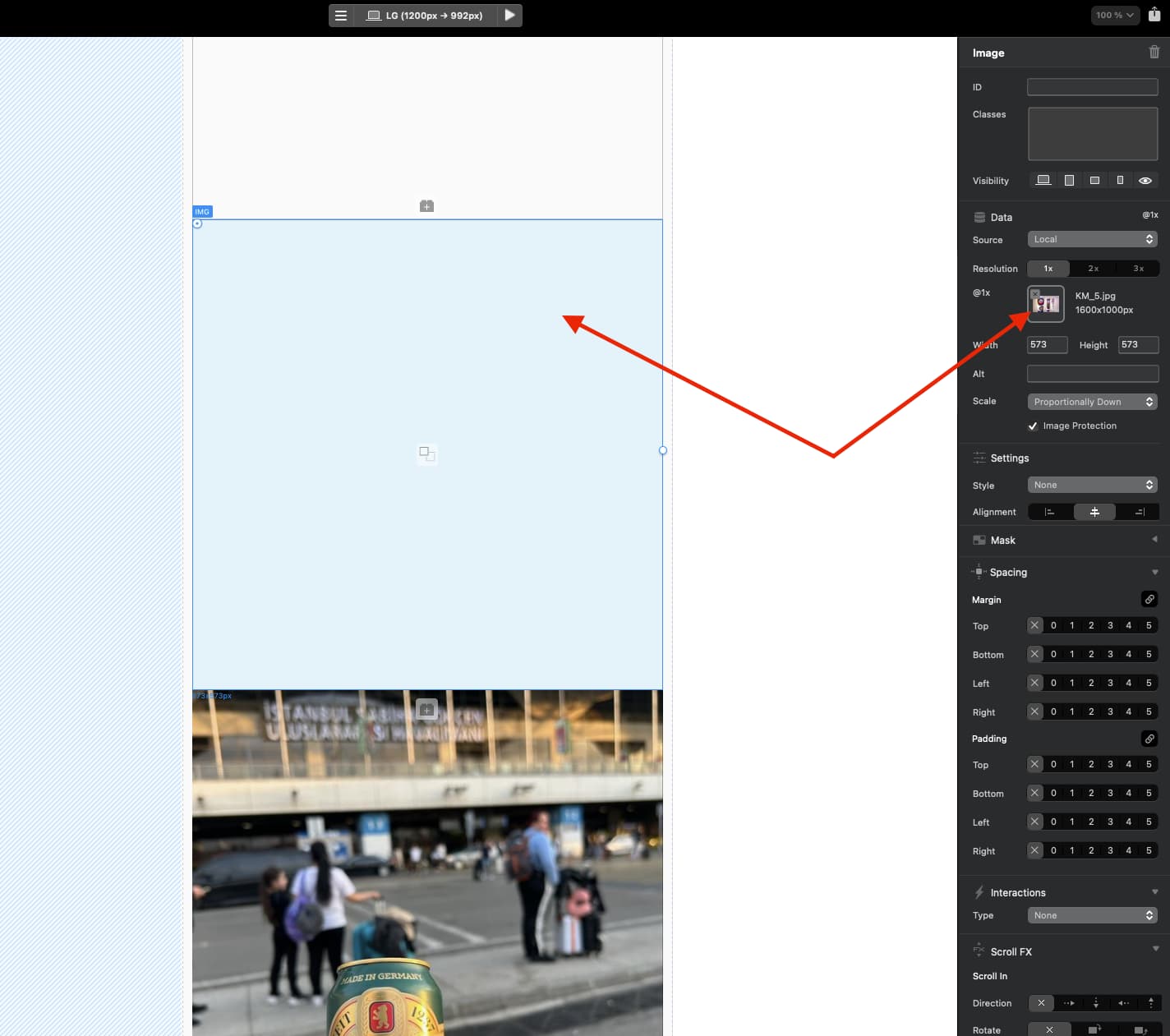Click the share/export icon at top right

1154,15
